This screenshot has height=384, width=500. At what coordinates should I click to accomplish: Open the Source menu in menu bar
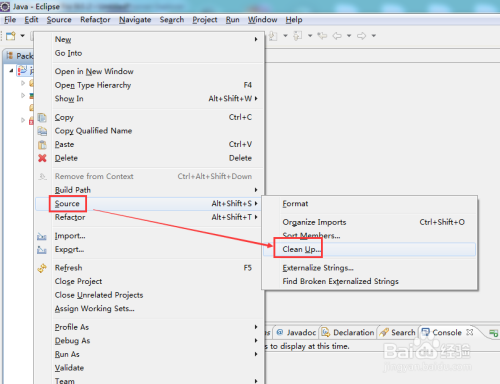[x=59, y=20]
